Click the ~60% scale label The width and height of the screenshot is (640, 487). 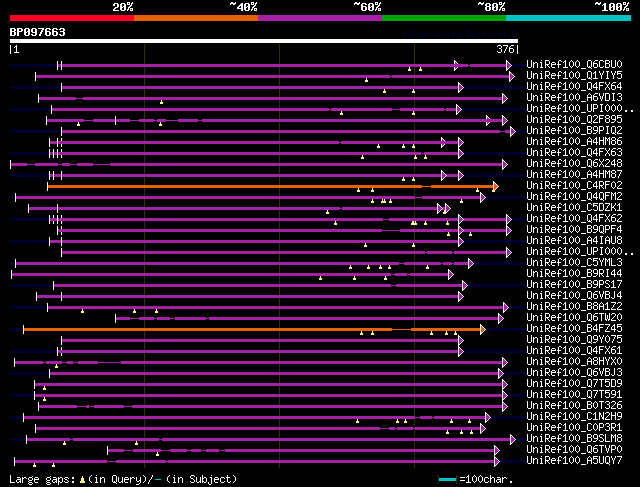coord(367,7)
